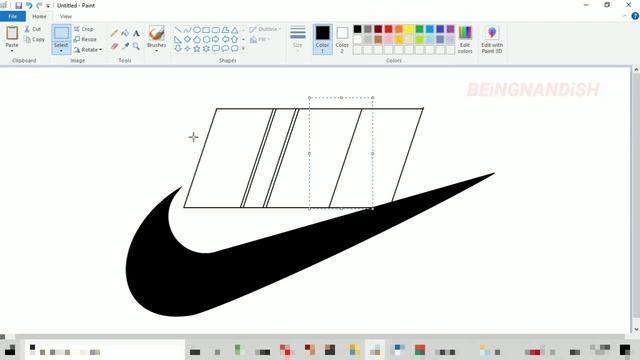Choose the Rounded rectangle shape
This screenshot has height=360, width=640.
216,30
